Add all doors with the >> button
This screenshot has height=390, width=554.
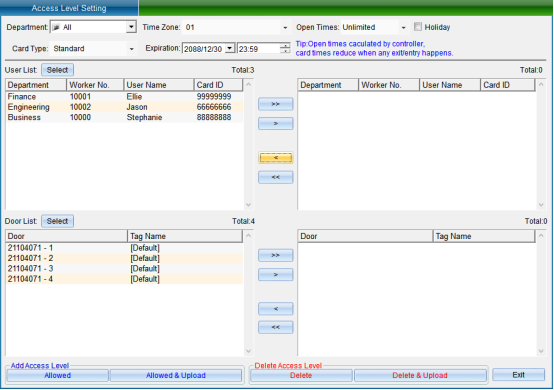[x=276, y=255]
